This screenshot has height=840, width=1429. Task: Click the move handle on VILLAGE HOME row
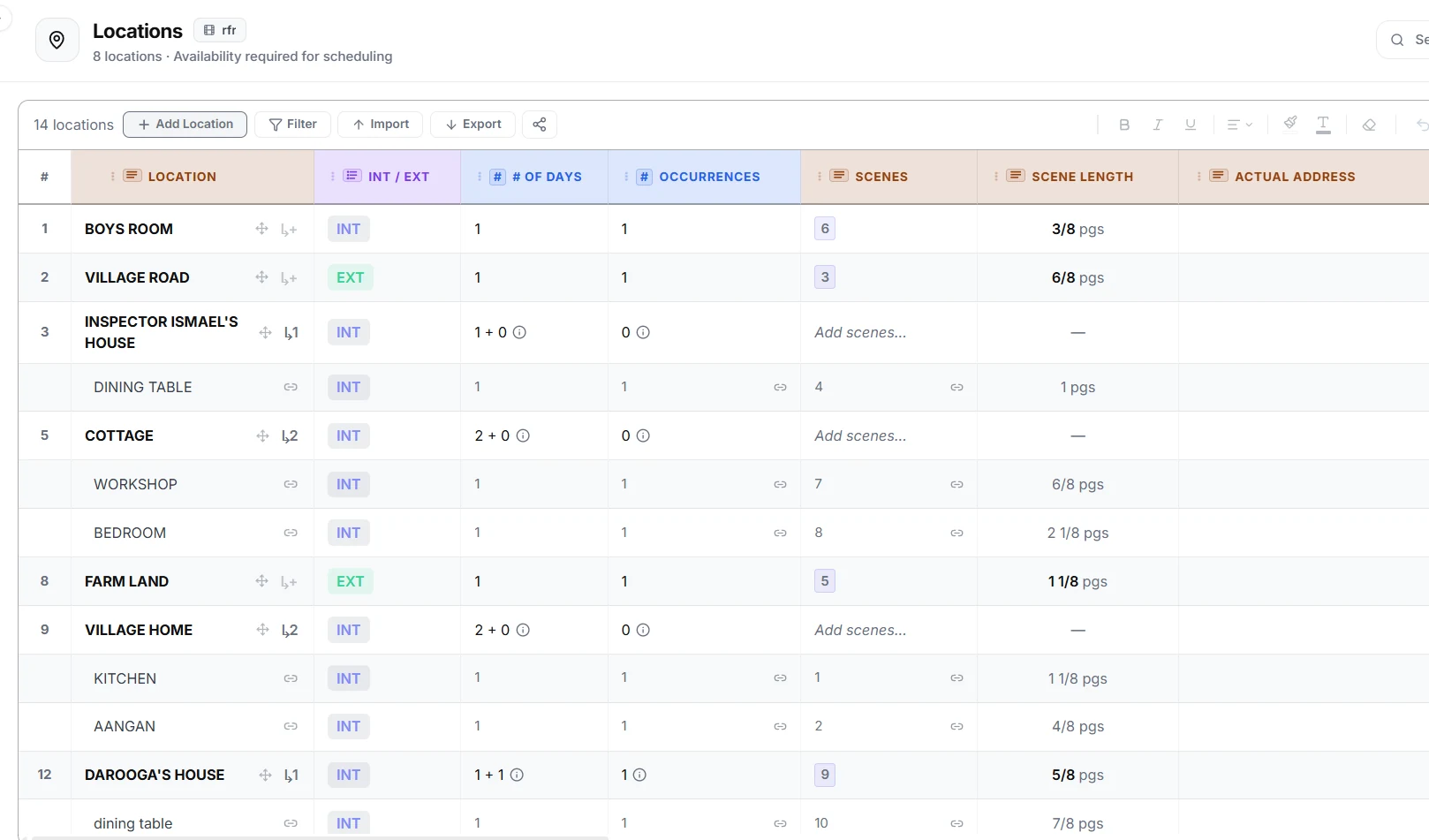pyautogui.click(x=262, y=630)
